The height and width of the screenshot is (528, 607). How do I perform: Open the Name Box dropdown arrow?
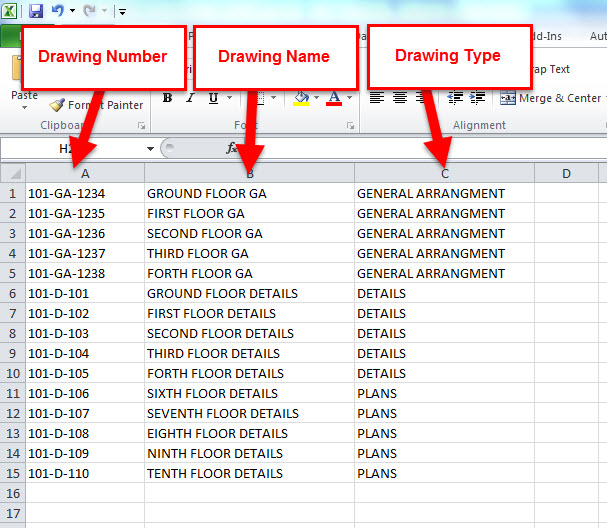click(150, 149)
